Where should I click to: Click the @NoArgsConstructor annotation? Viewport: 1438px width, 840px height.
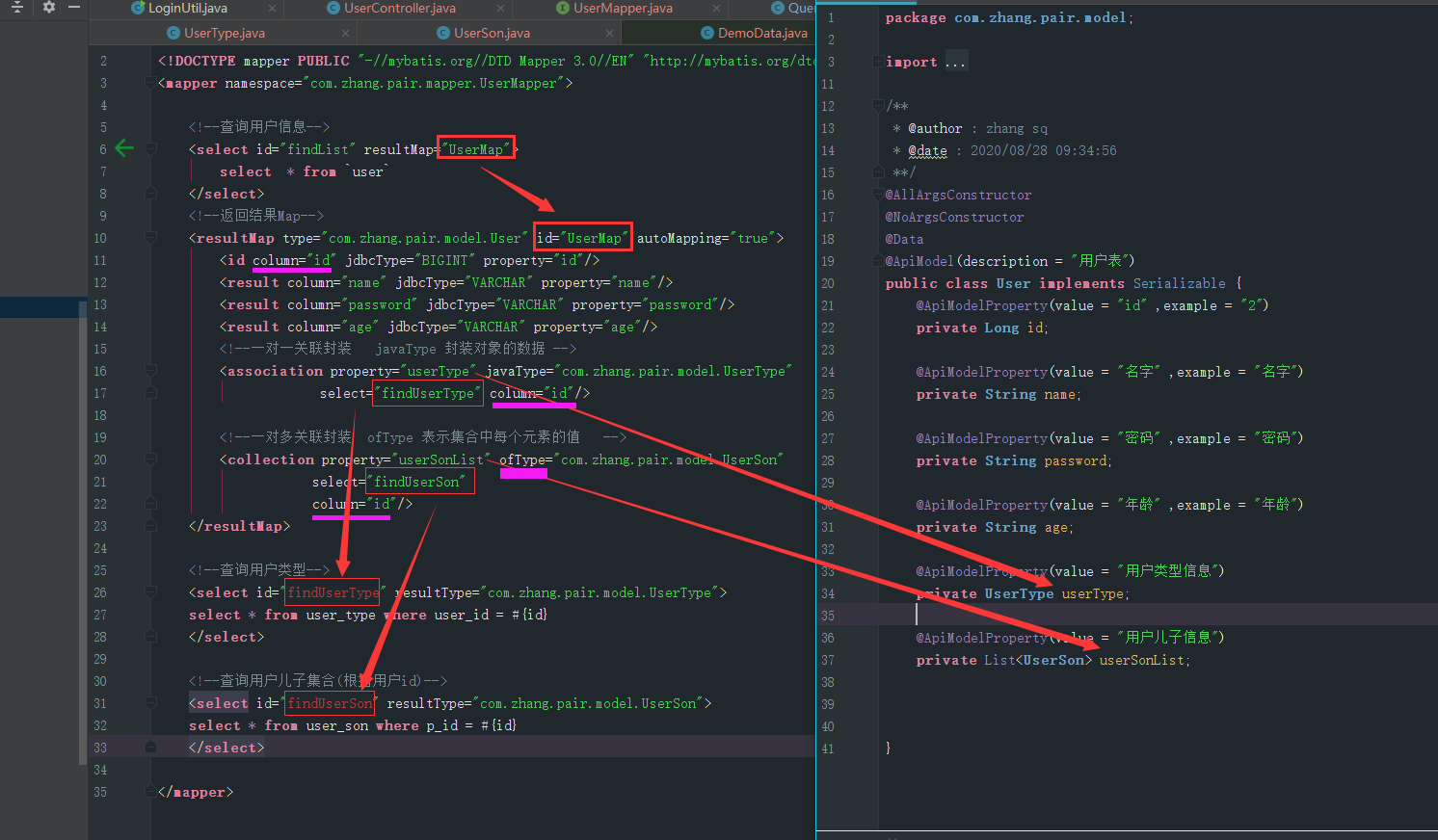tap(954, 217)
